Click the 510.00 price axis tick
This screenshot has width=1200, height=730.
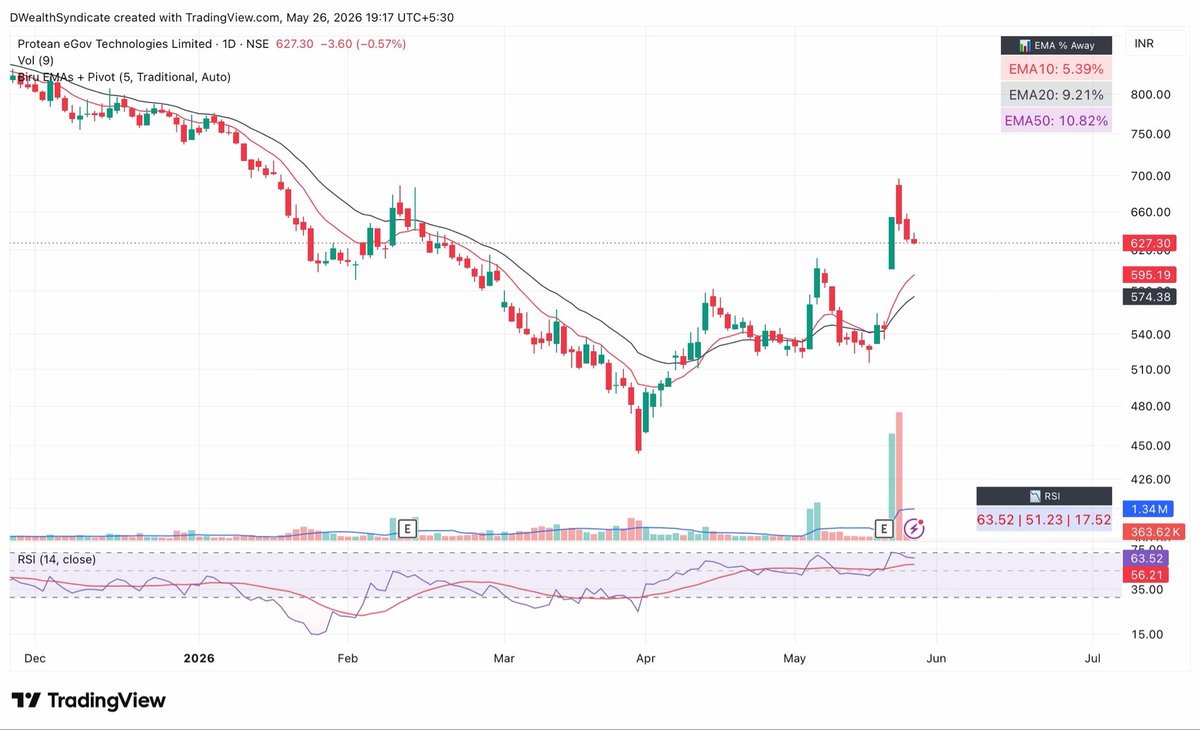[x=1150, y=369]
